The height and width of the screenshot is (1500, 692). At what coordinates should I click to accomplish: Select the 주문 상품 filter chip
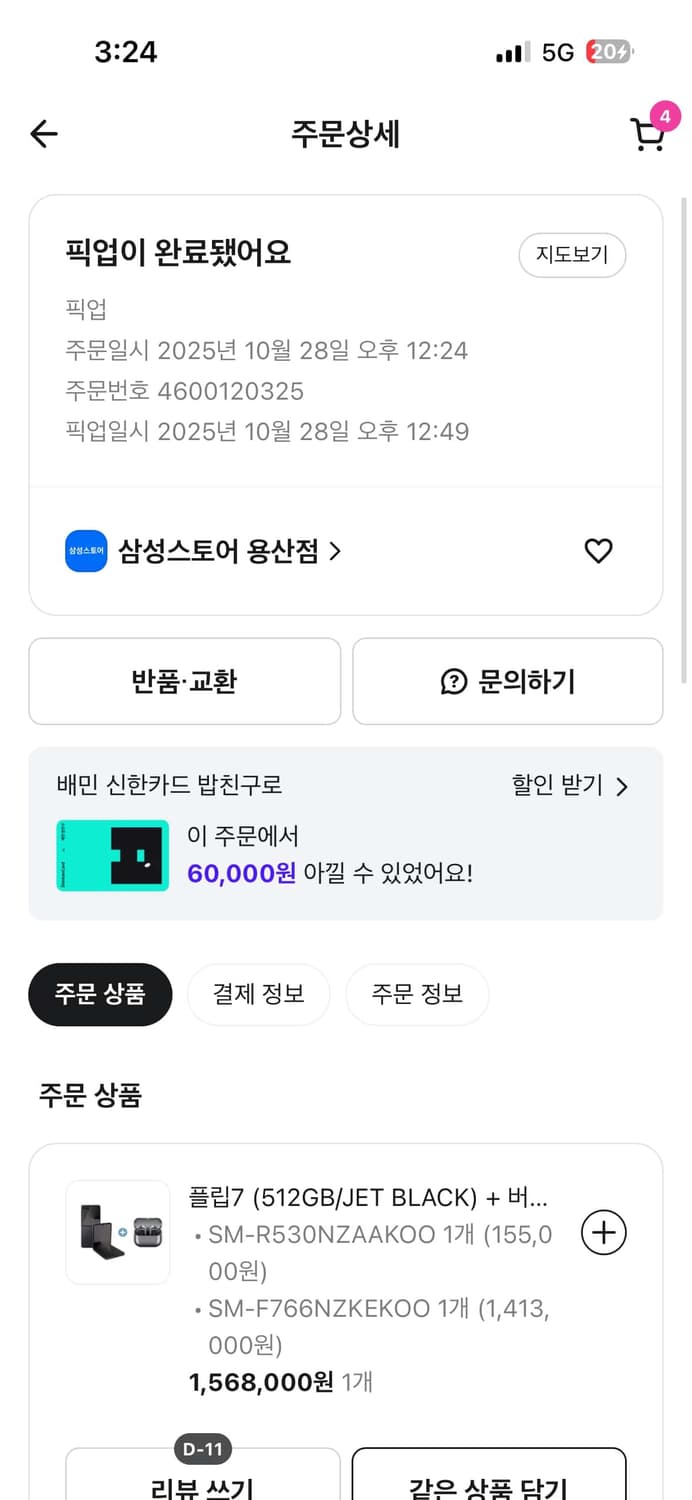tap(99, 994)
